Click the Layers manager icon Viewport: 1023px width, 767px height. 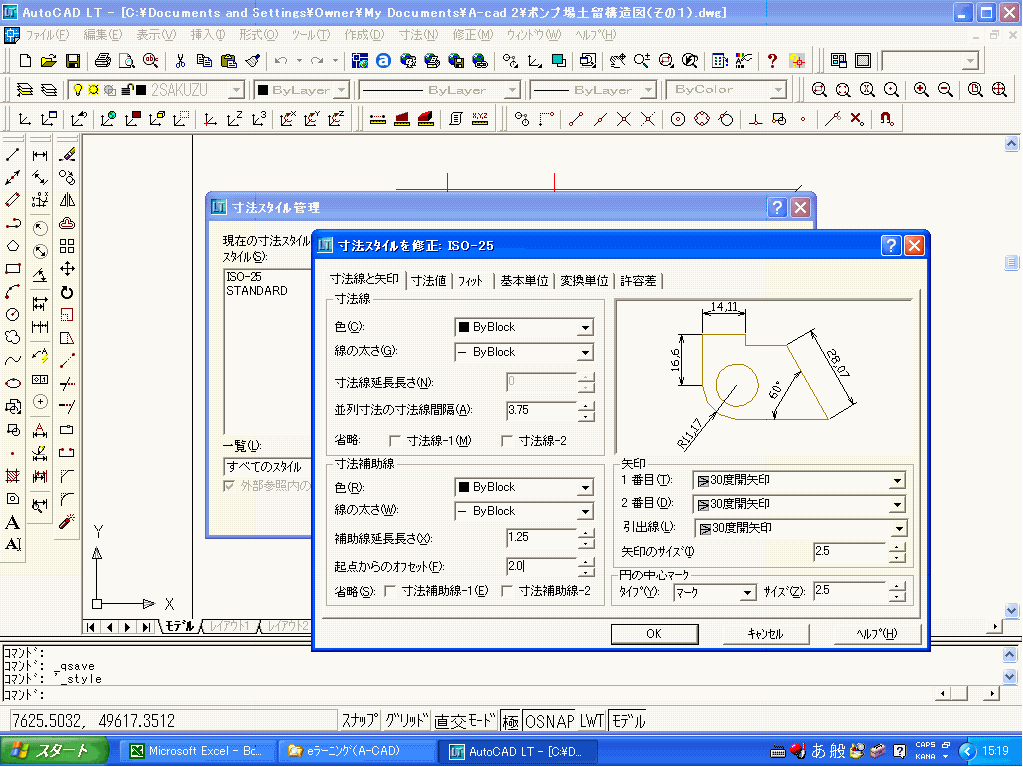[24, 89]
